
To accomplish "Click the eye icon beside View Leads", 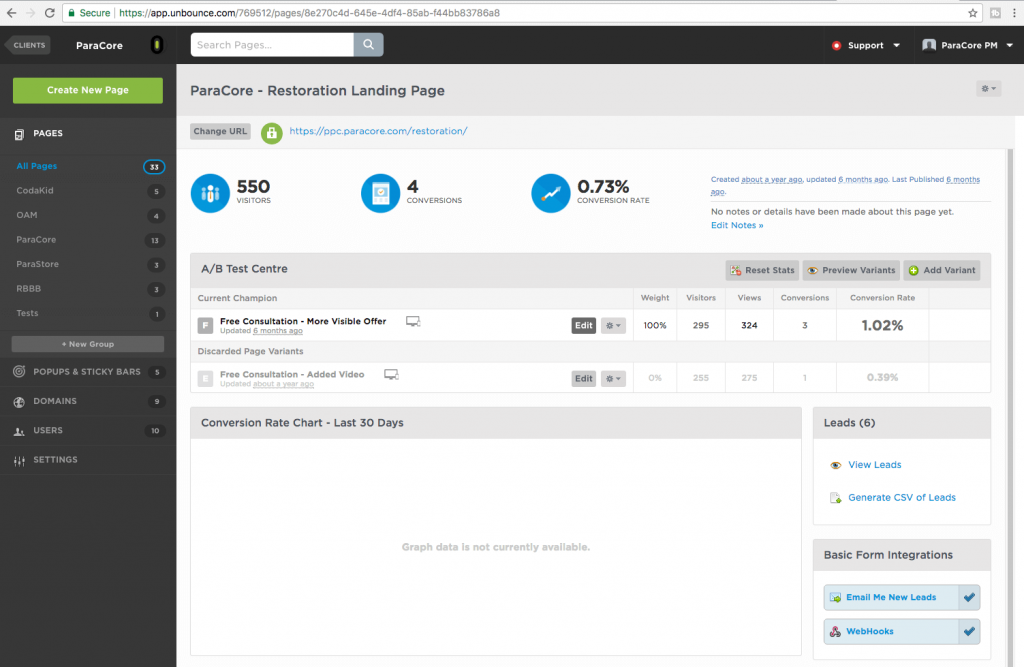I will tap(835, 465).
